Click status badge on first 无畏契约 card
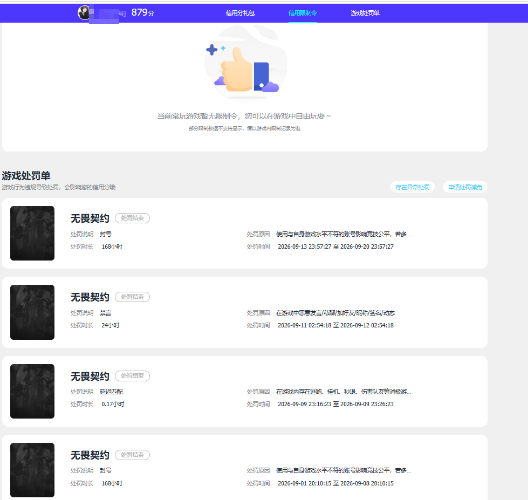The width and height of the screenshot is (528, 500). tap(132, 218)
